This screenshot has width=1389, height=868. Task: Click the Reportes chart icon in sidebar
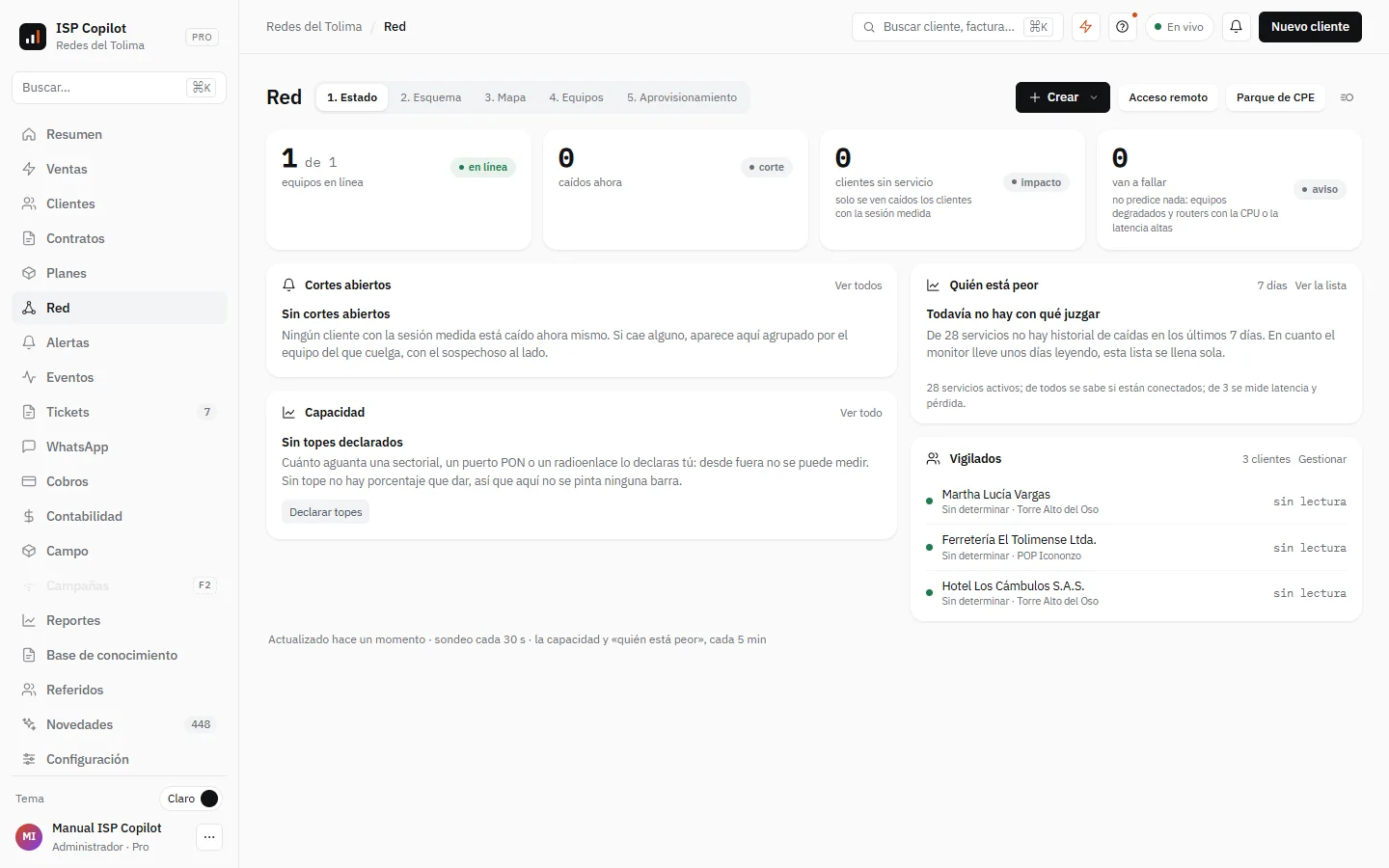click(29, 620)
